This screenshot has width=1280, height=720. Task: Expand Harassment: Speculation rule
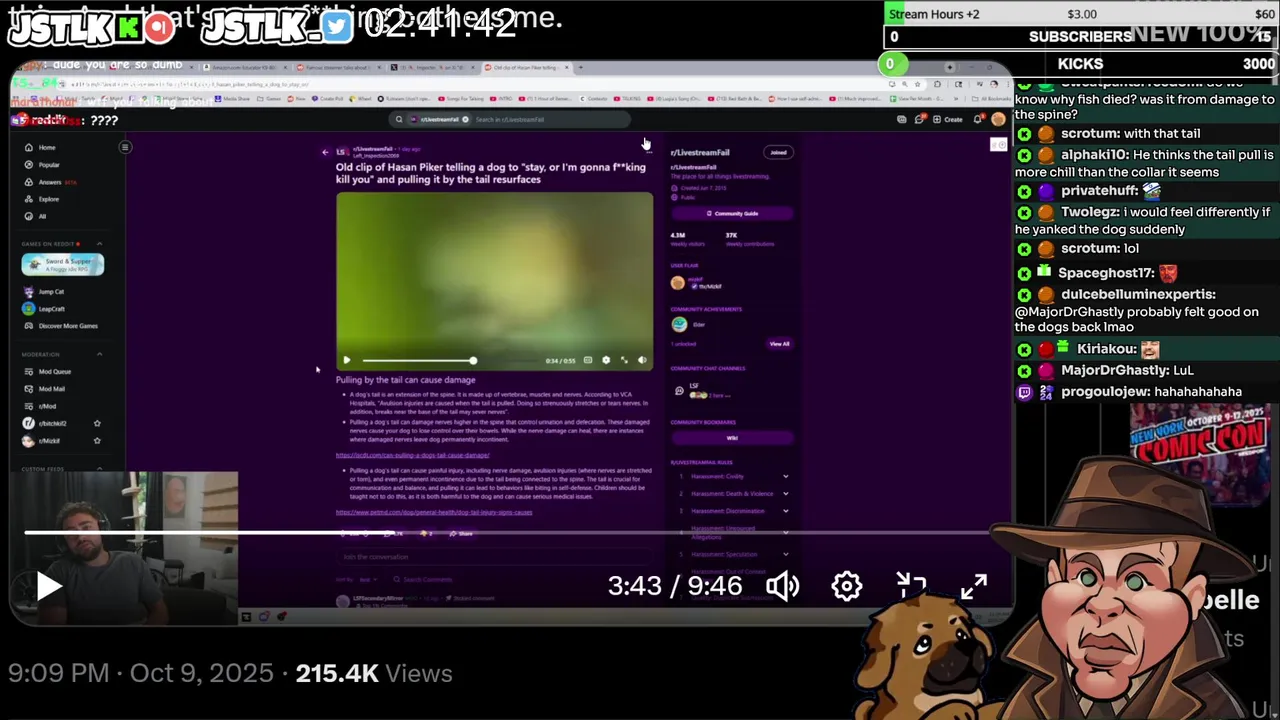tap(732, 554)
